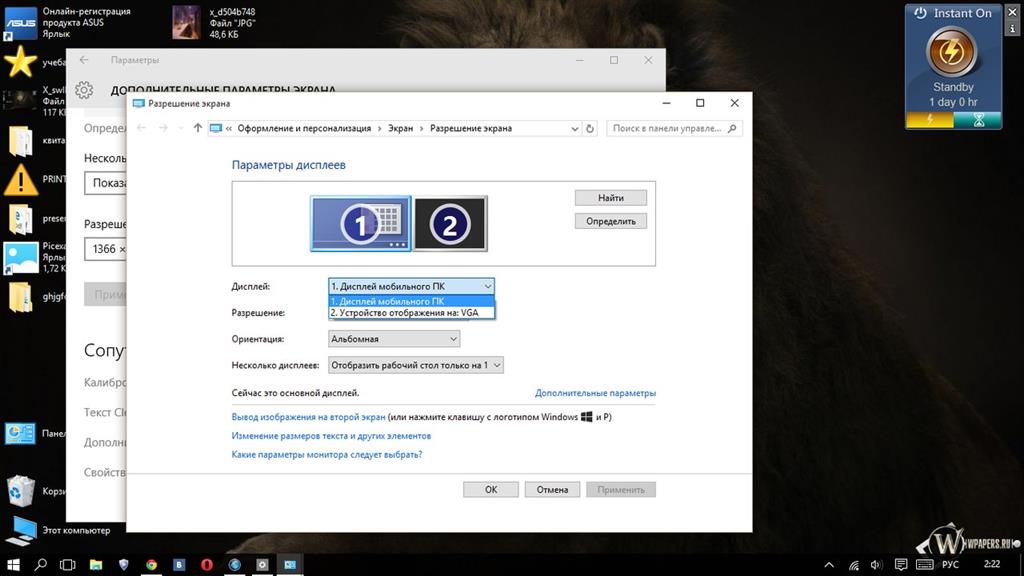Screen dimensions: 1024x576
Task: Click the refresh icon next to the address bar
Action: tap(589, 128)
